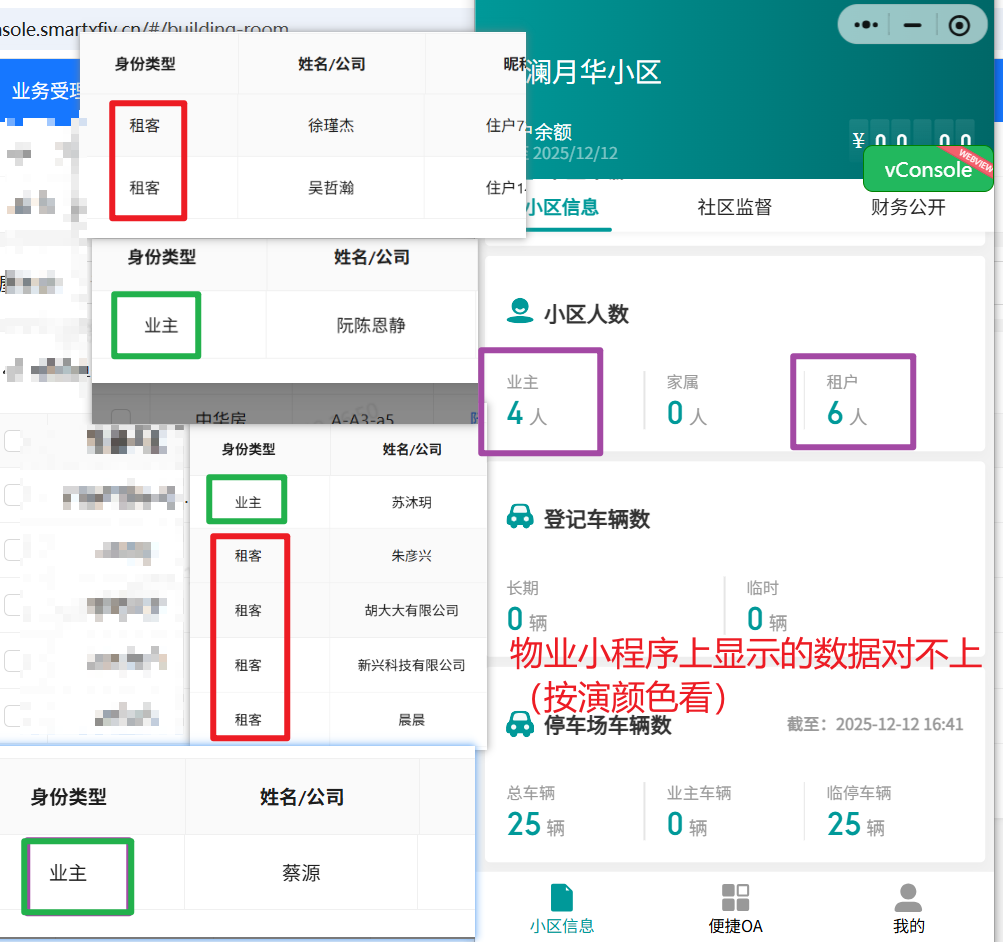Tap the circular capsule button beside the dots
The image size is (1003, 942).
(x=958, y=25)
